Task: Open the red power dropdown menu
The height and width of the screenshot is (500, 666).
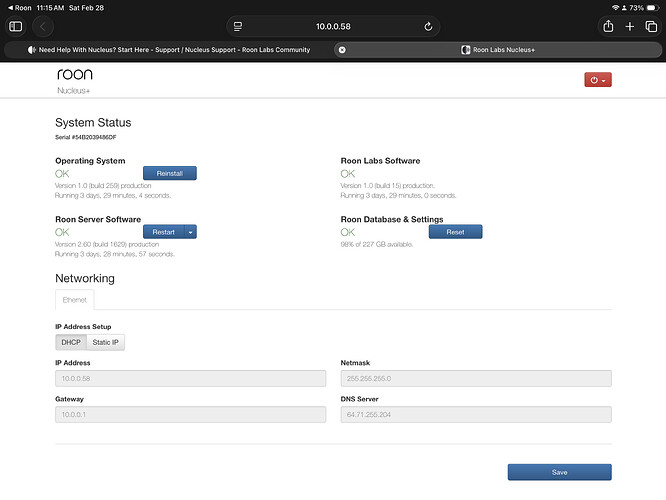Action: 597,80
